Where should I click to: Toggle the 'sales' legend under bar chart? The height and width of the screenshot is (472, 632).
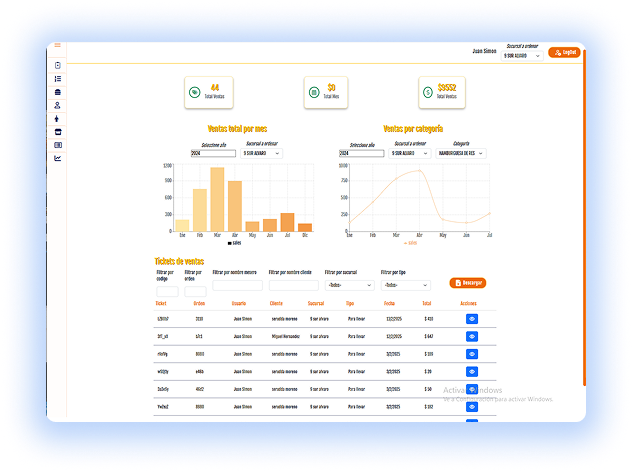tap(234, 242)
